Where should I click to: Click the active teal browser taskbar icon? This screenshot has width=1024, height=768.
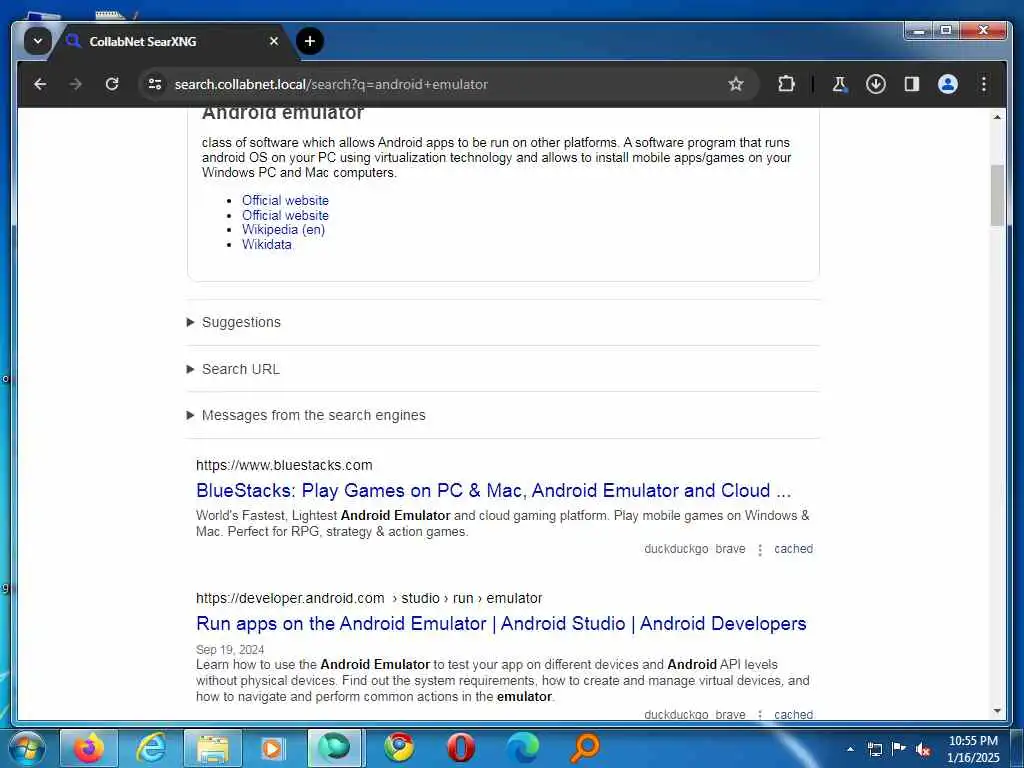click(334, 748)
